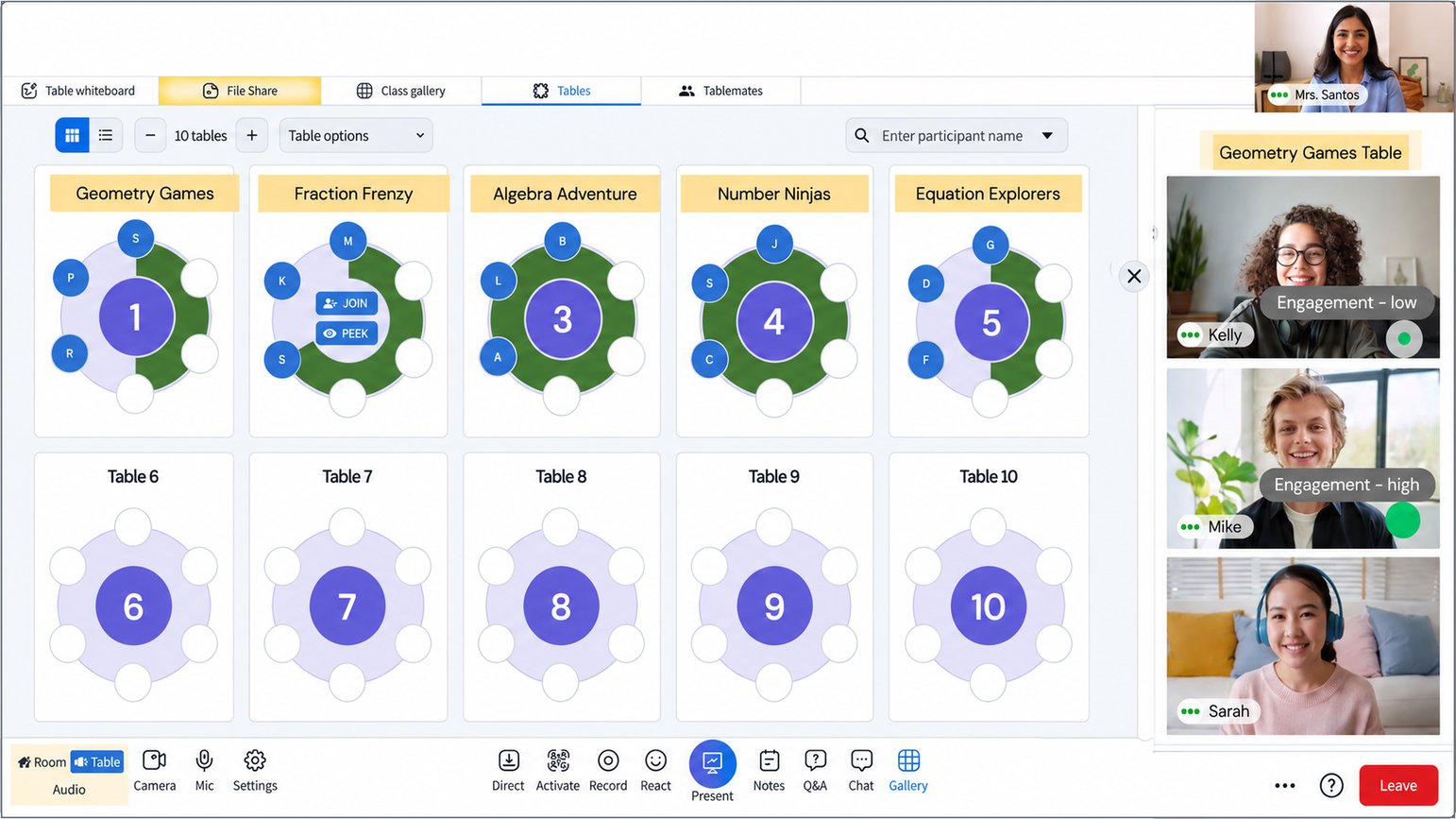Expand the Table options dropdown
The height and width of the screenshot is (819, 1456).
click(356, 135)
